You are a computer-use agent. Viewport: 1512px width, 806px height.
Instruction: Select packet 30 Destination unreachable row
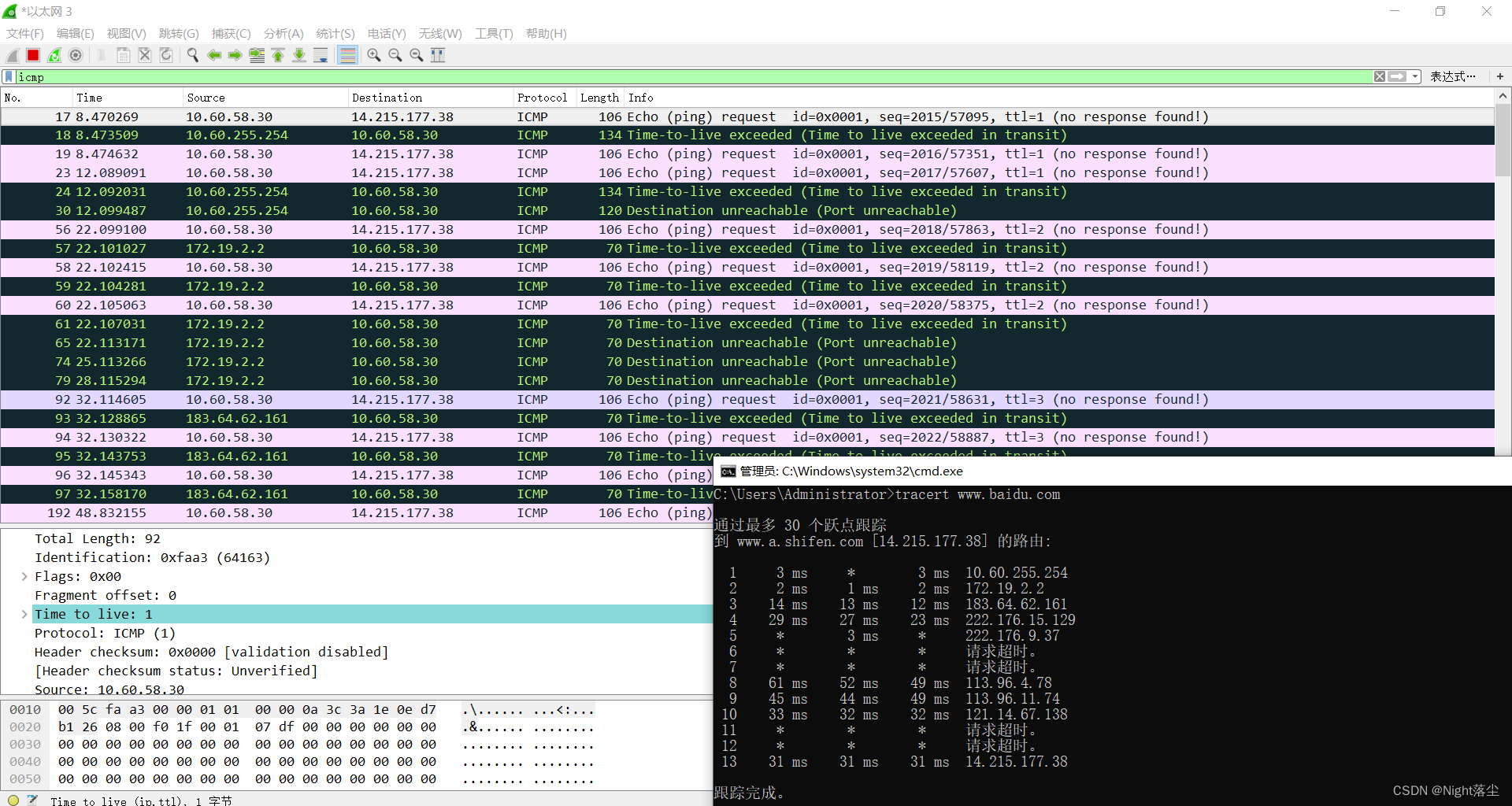pos(747,211)
